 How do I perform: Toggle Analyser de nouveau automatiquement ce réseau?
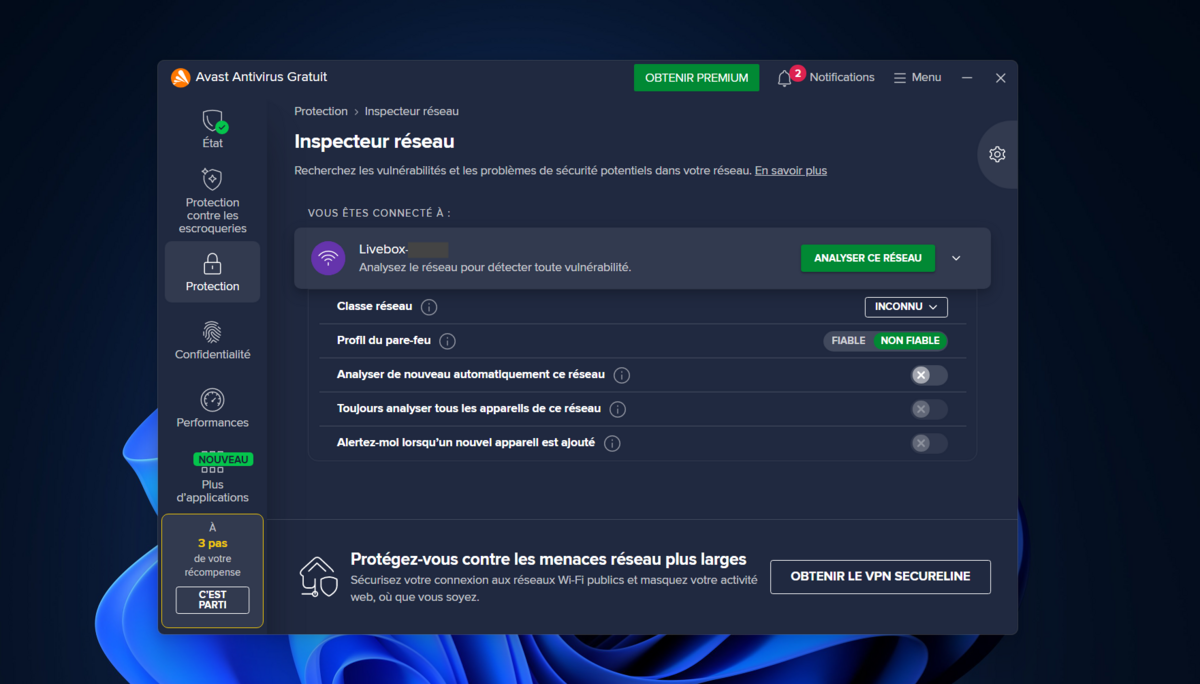coord(929,375)
